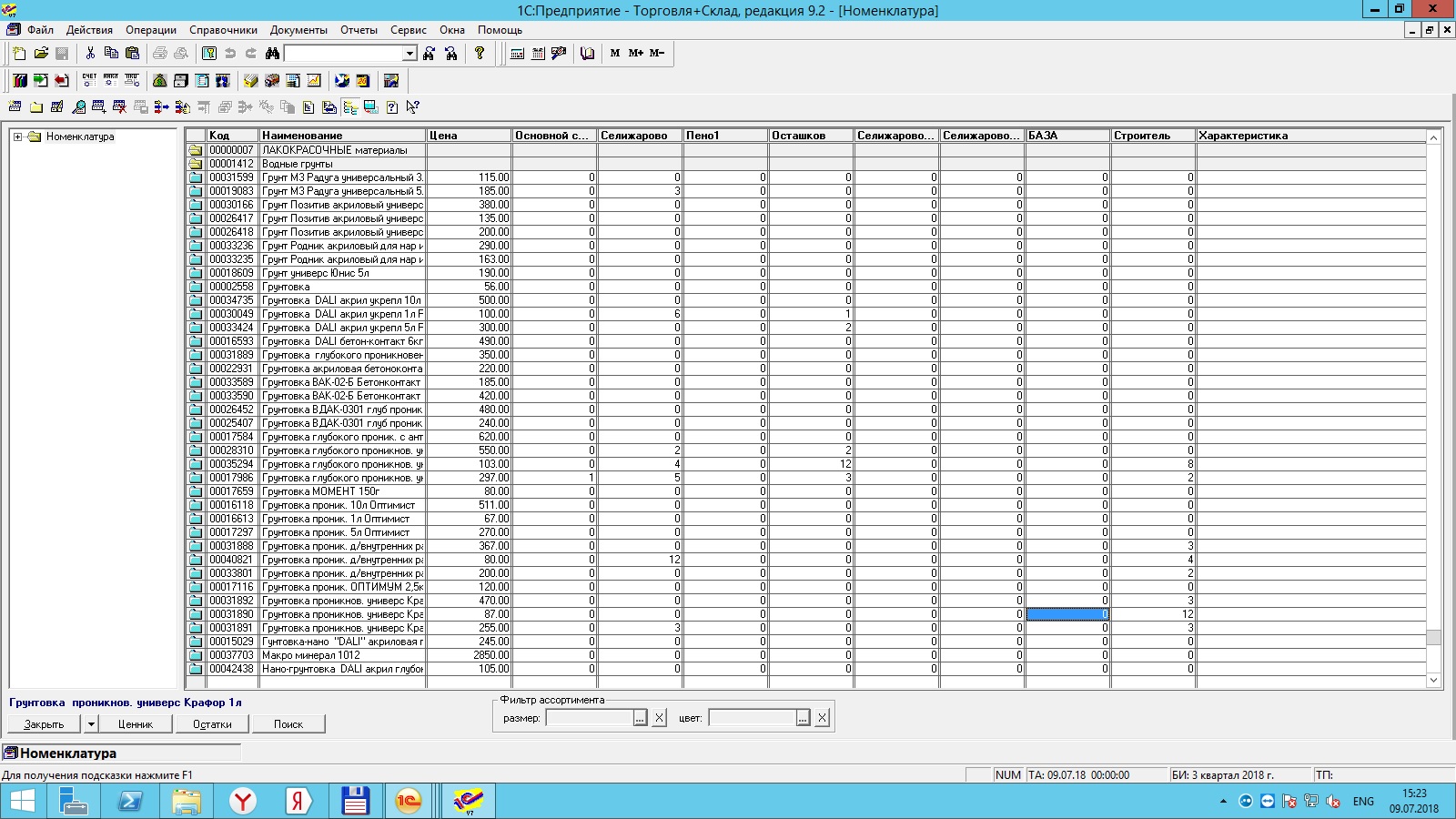The image size is (1456, 819).
Task: Click the Cut scissors icon
Action: click(89, 54)
